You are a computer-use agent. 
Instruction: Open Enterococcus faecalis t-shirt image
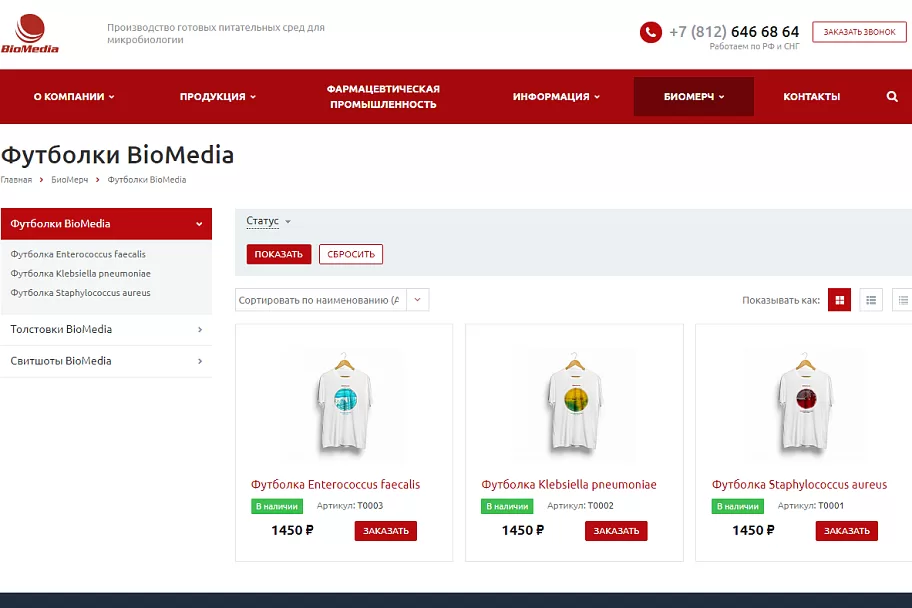[x=344, y=401]
